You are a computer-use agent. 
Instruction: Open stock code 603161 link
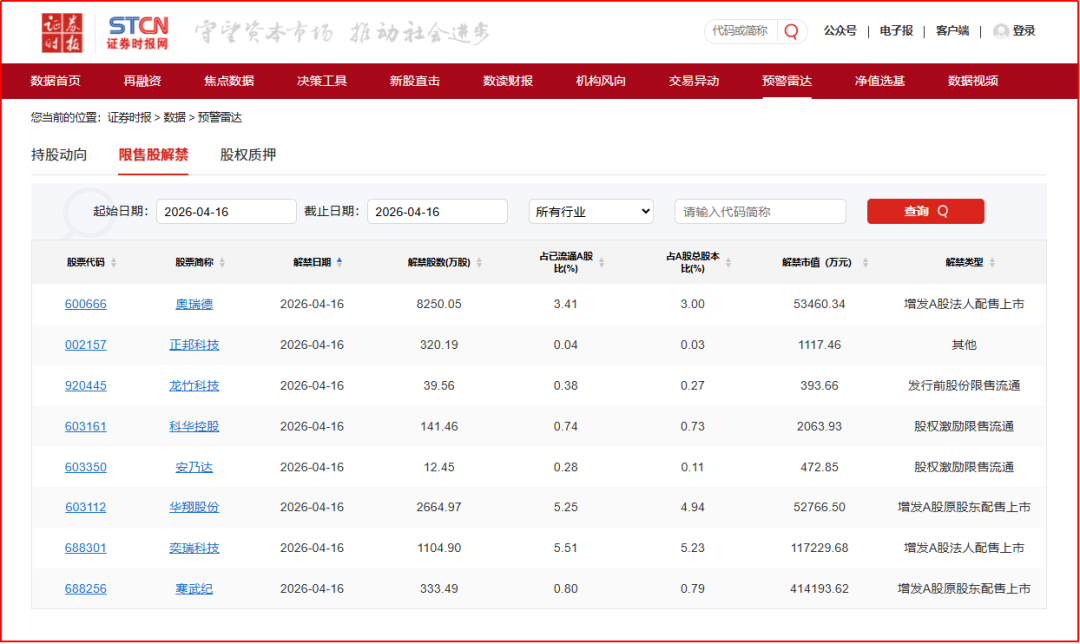click(85, 426)
